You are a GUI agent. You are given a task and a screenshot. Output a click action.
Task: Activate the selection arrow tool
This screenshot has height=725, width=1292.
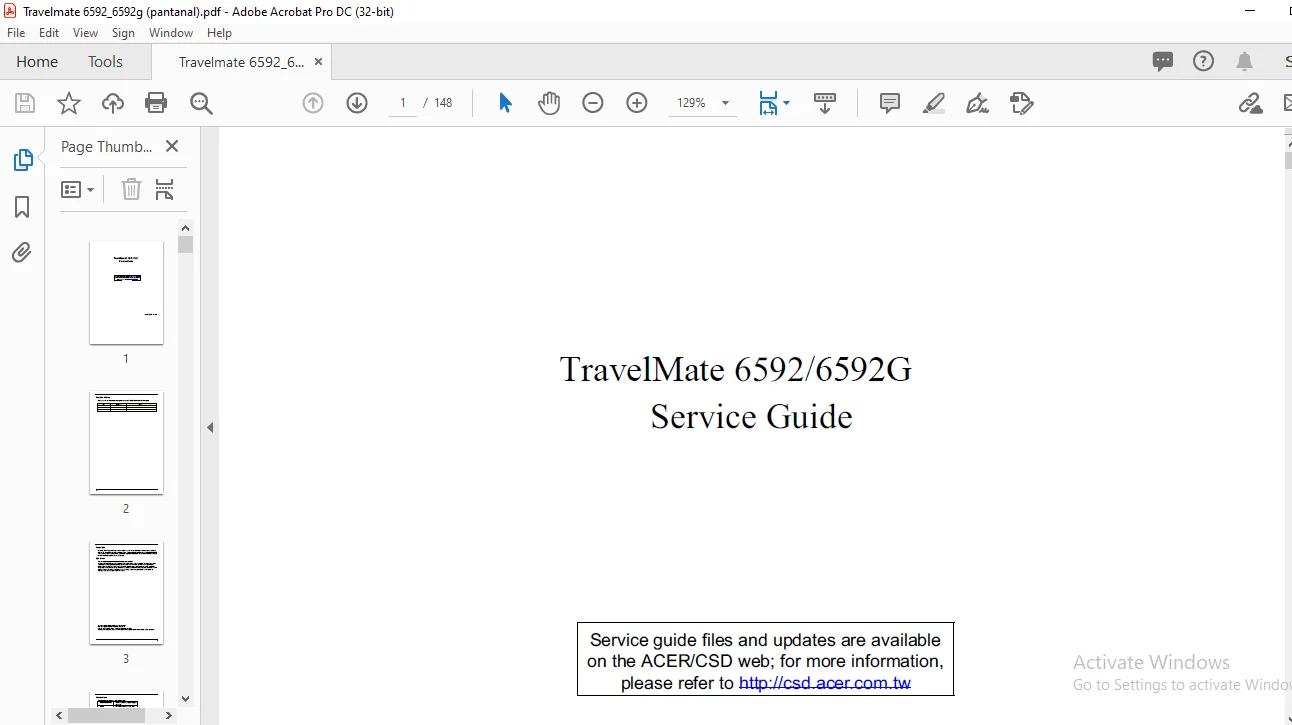tap(505, 103)
